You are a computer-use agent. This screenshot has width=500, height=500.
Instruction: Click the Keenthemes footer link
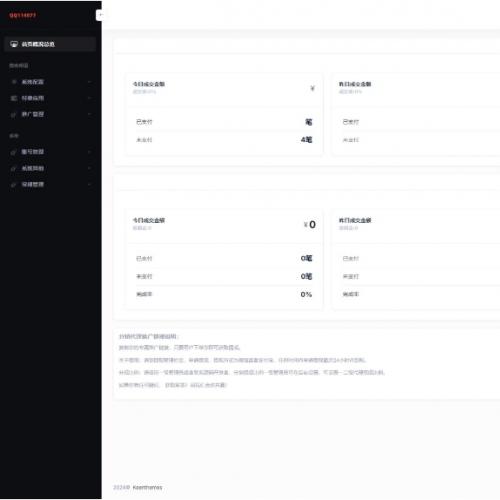[147, 487]
